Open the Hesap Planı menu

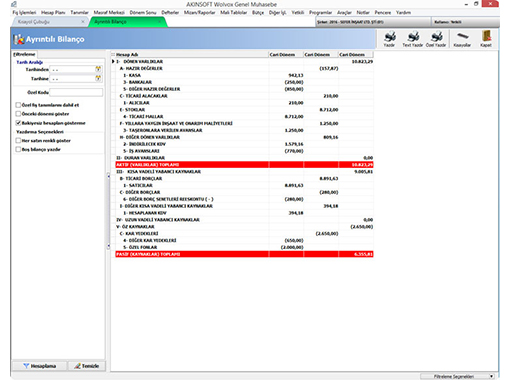[x=53, y=12]
